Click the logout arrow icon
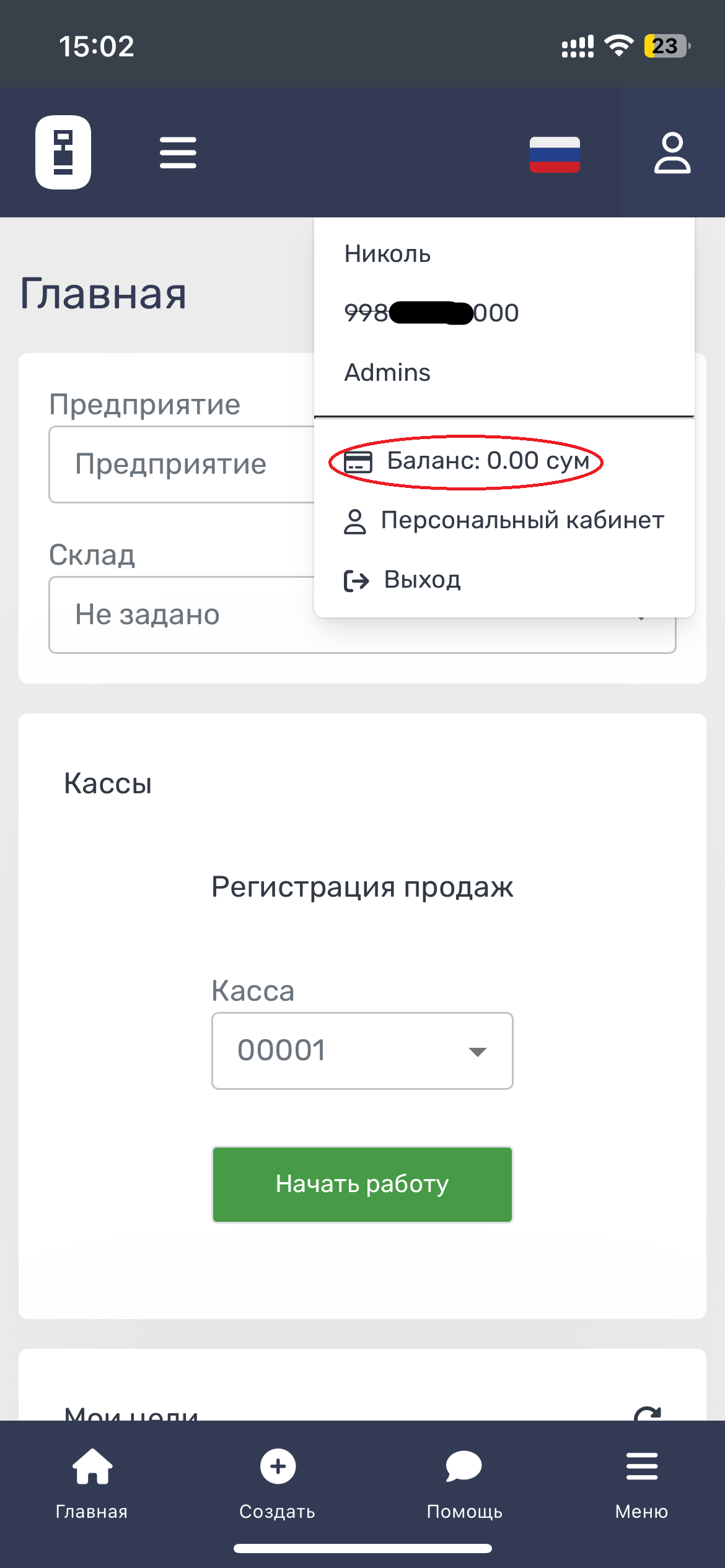The height and width of the screenshot is (1568, 725). click(x=356, y=581)
